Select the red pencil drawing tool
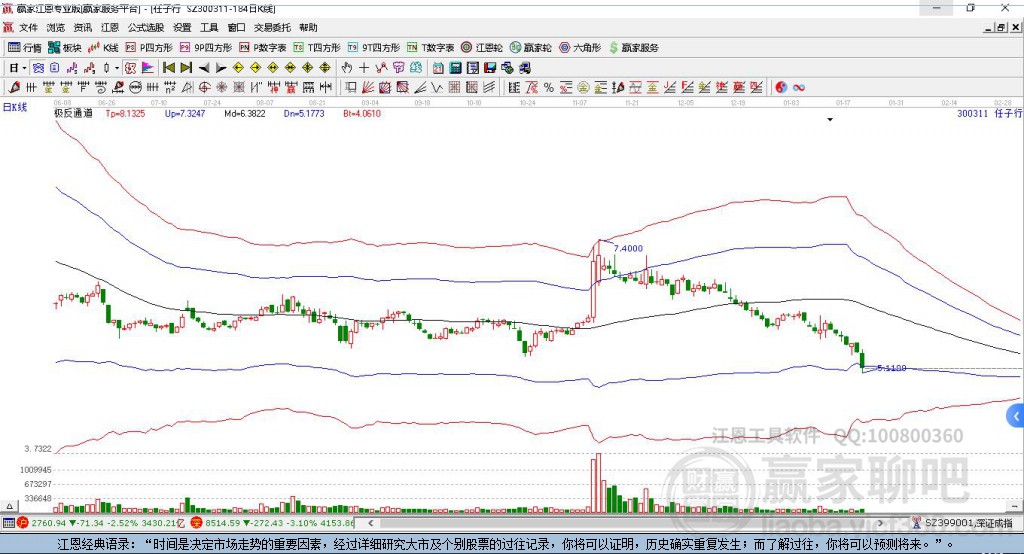This screenshot has height=554, width=1024. coord(14,88)
